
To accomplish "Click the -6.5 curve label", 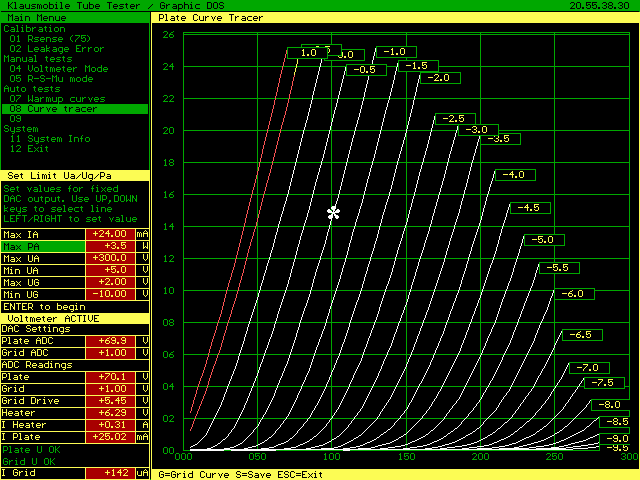I will pos(582,335).
